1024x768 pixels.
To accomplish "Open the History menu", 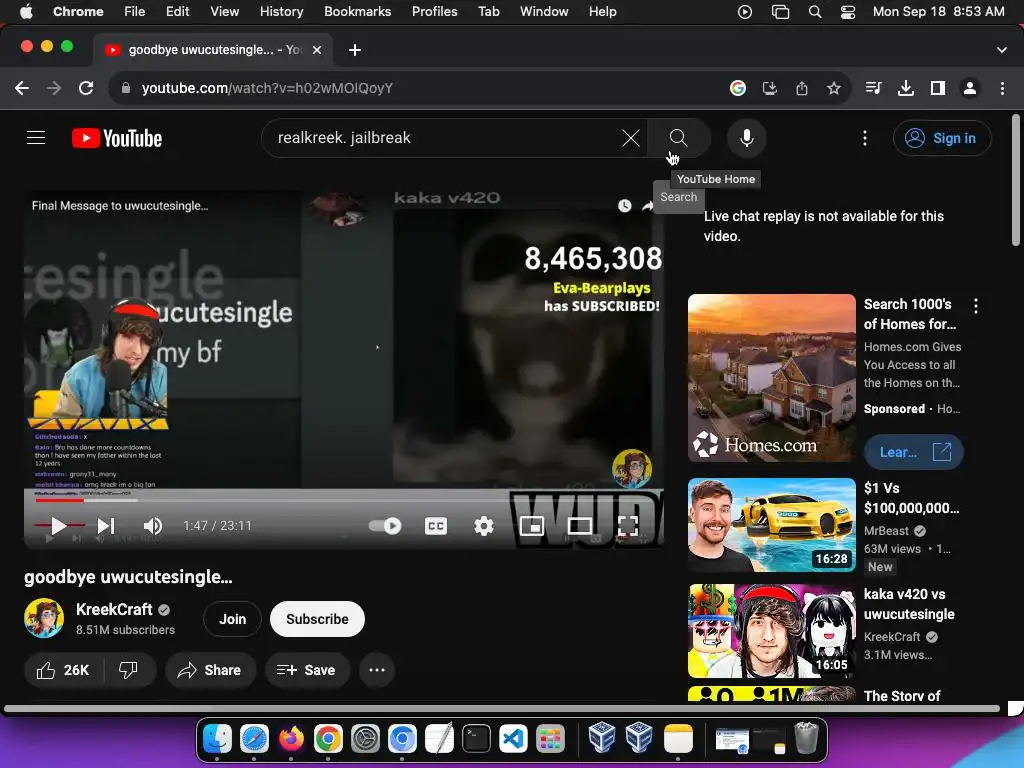I will (281, 11).
